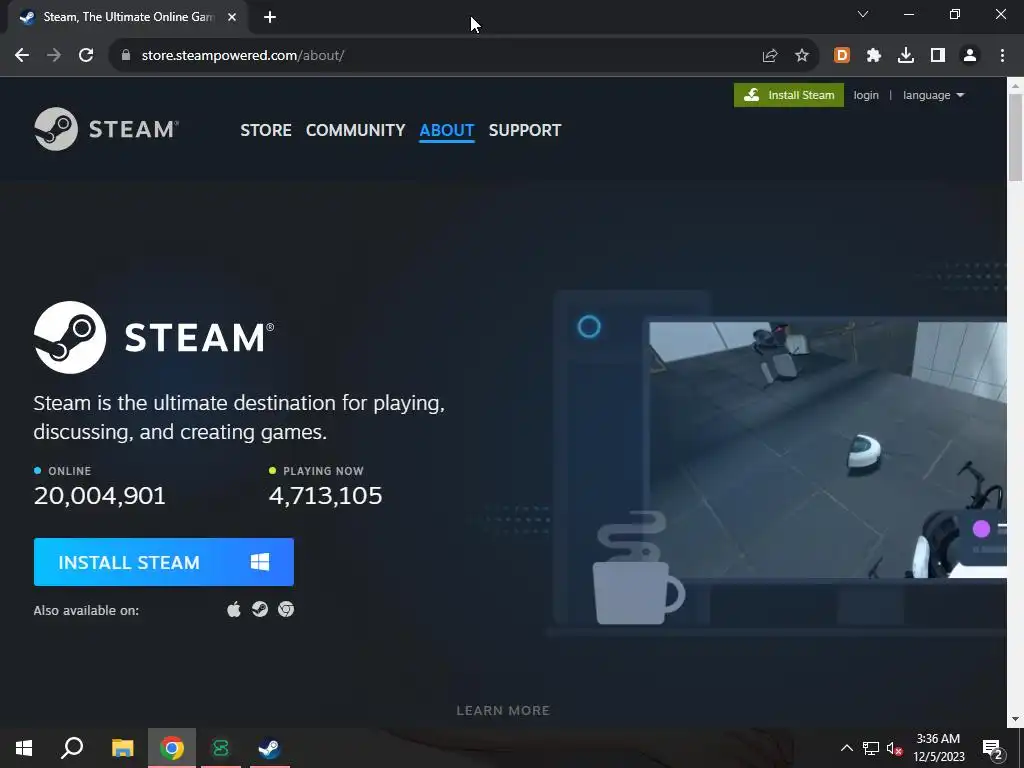Bookmark this page with the star icon

coord(802,56)
